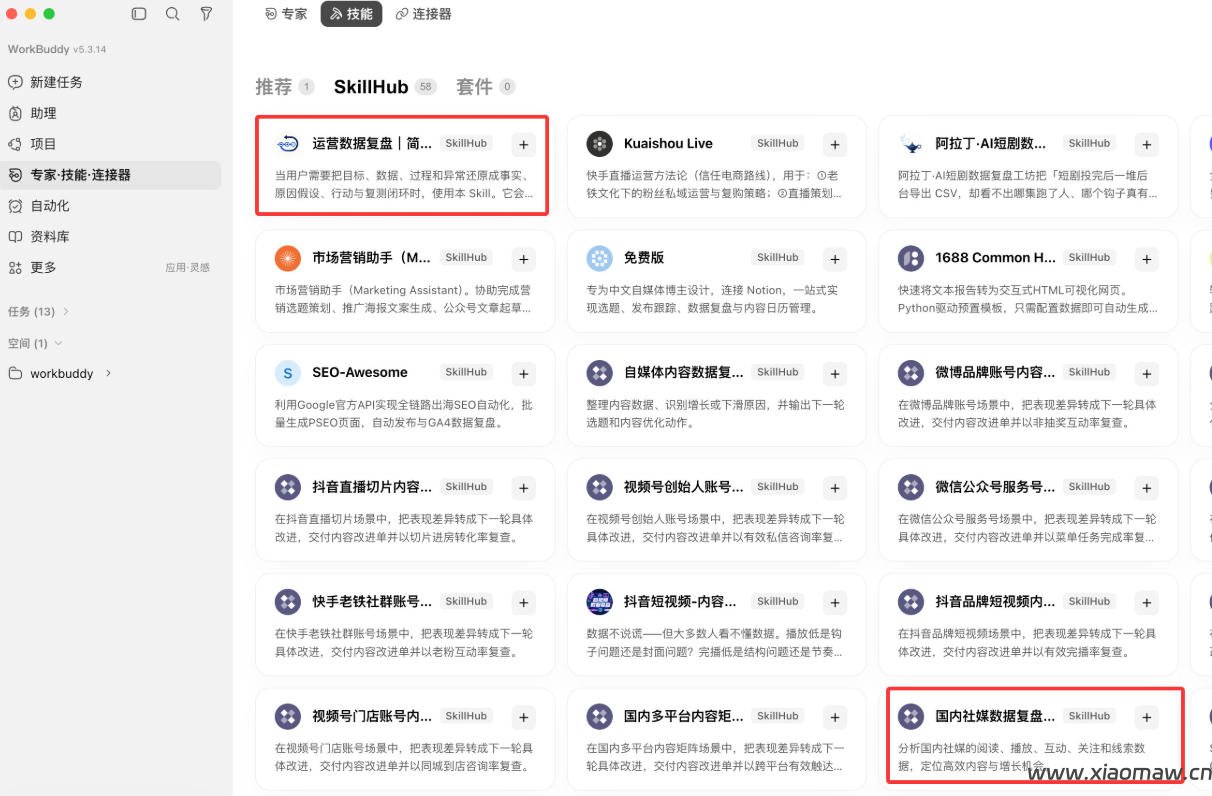
Task: Click SkillHub tag on Kuaishou Live
Action: 777,143
